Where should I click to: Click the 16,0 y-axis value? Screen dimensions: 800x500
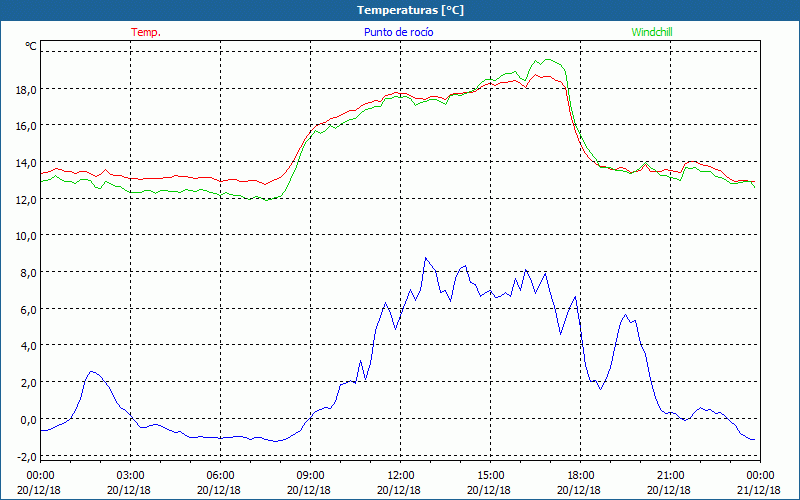26,126
